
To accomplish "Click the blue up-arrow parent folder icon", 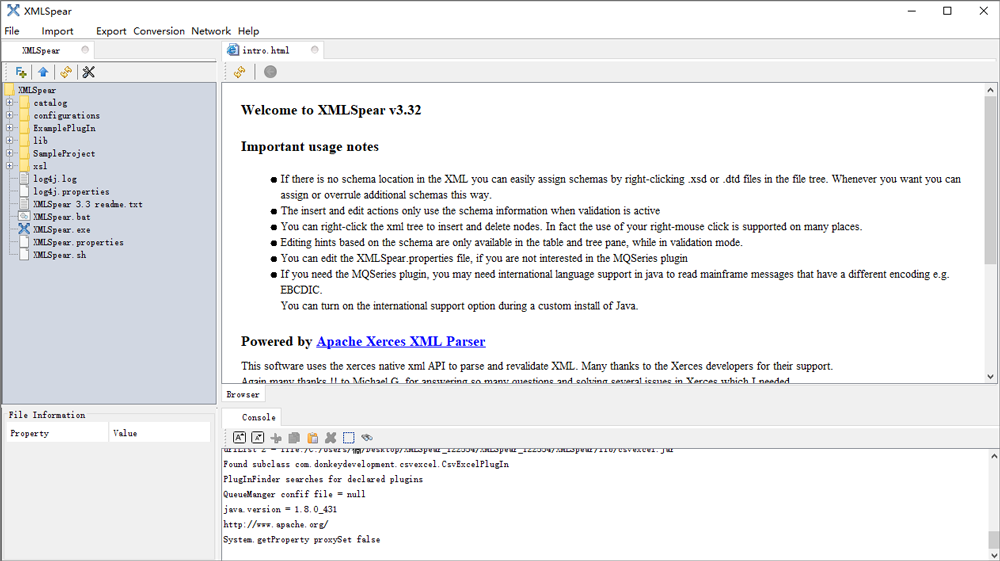I will pyautogui.click(x=43, y=72).
